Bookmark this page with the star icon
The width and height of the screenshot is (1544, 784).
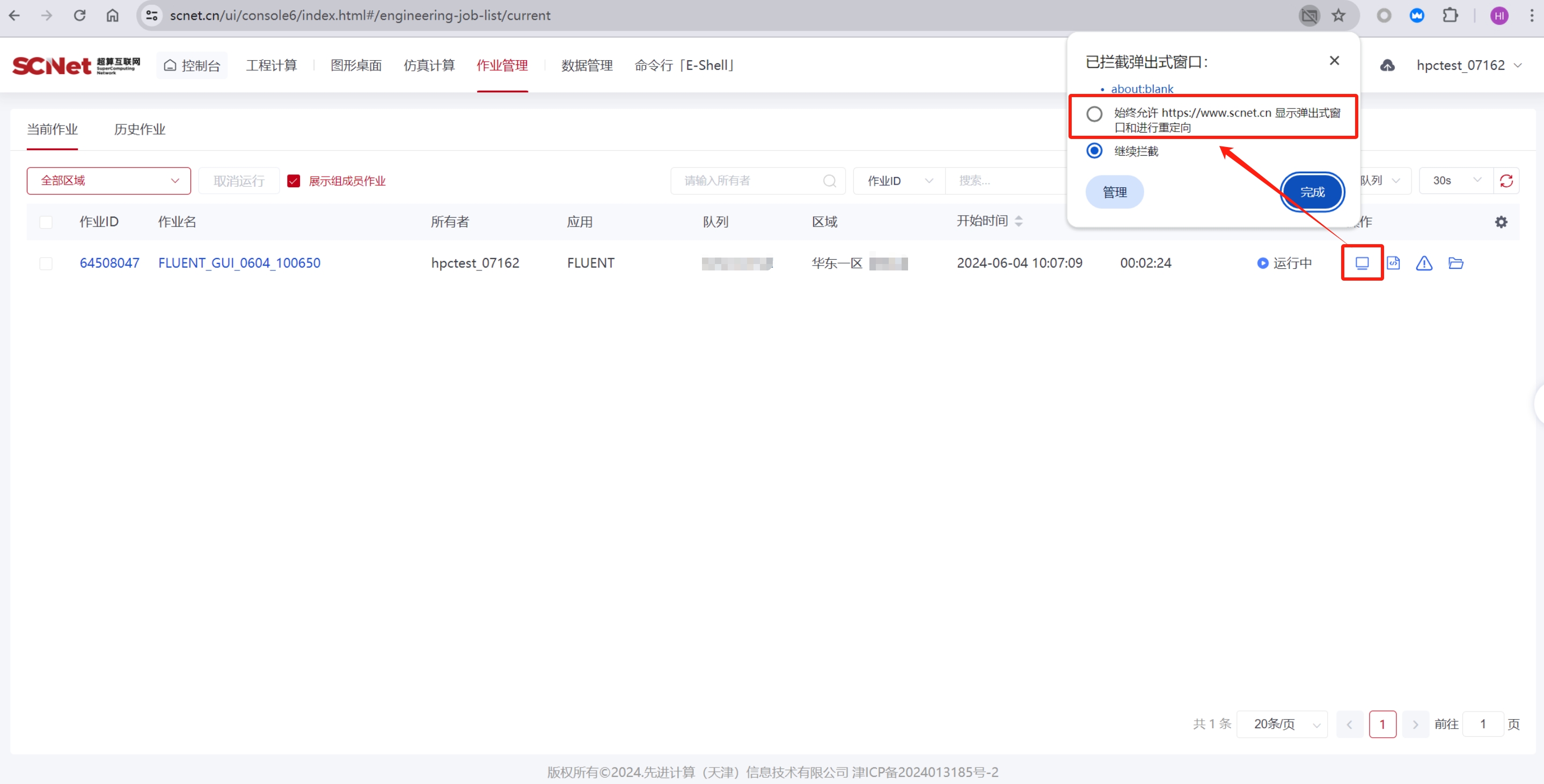pos(1338,16)
